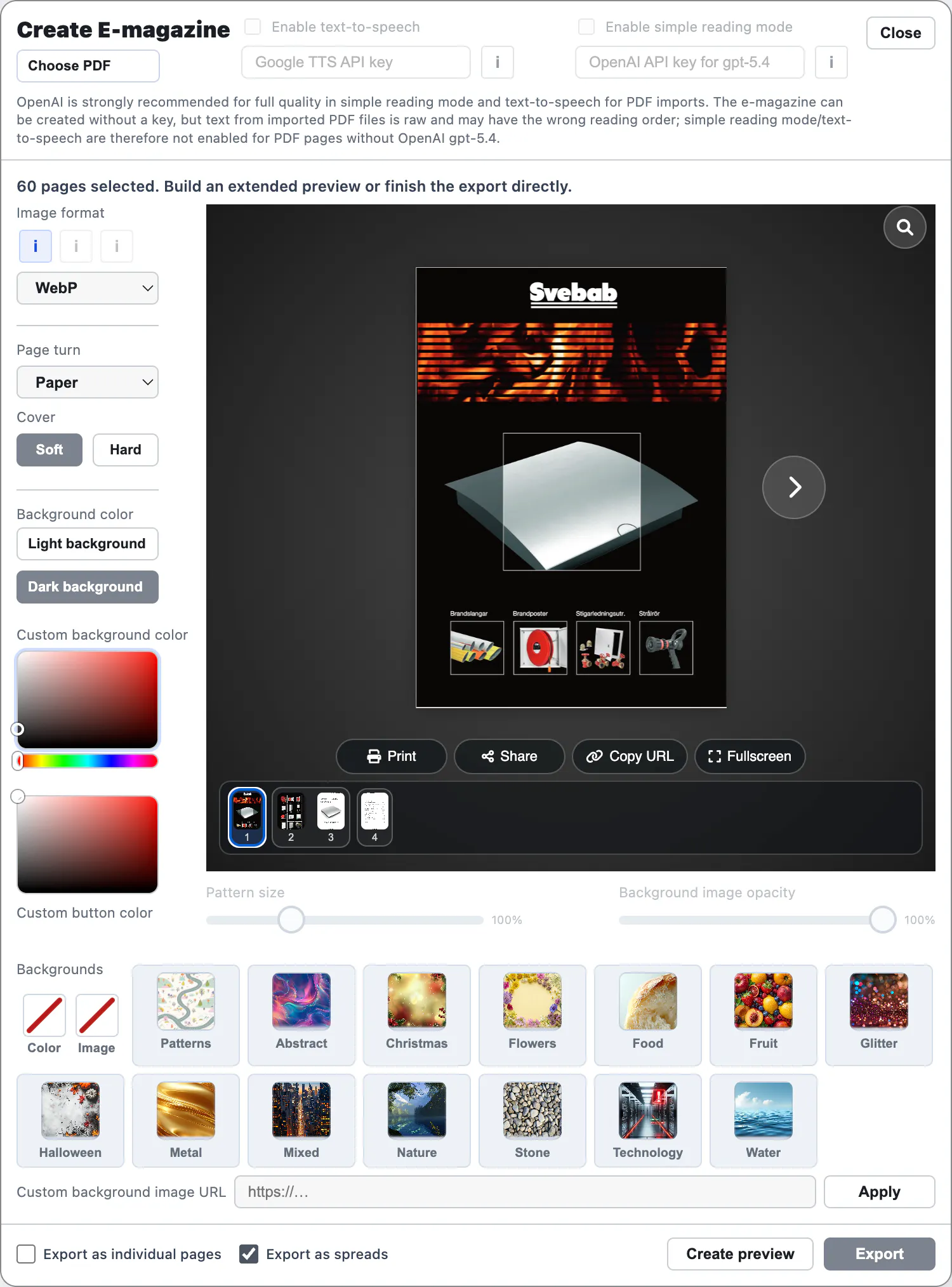Image resolution: width=952 pixels, height=1287 pixels.
Task: Click the Print button in preview
Action: click(x=392, y=756)
